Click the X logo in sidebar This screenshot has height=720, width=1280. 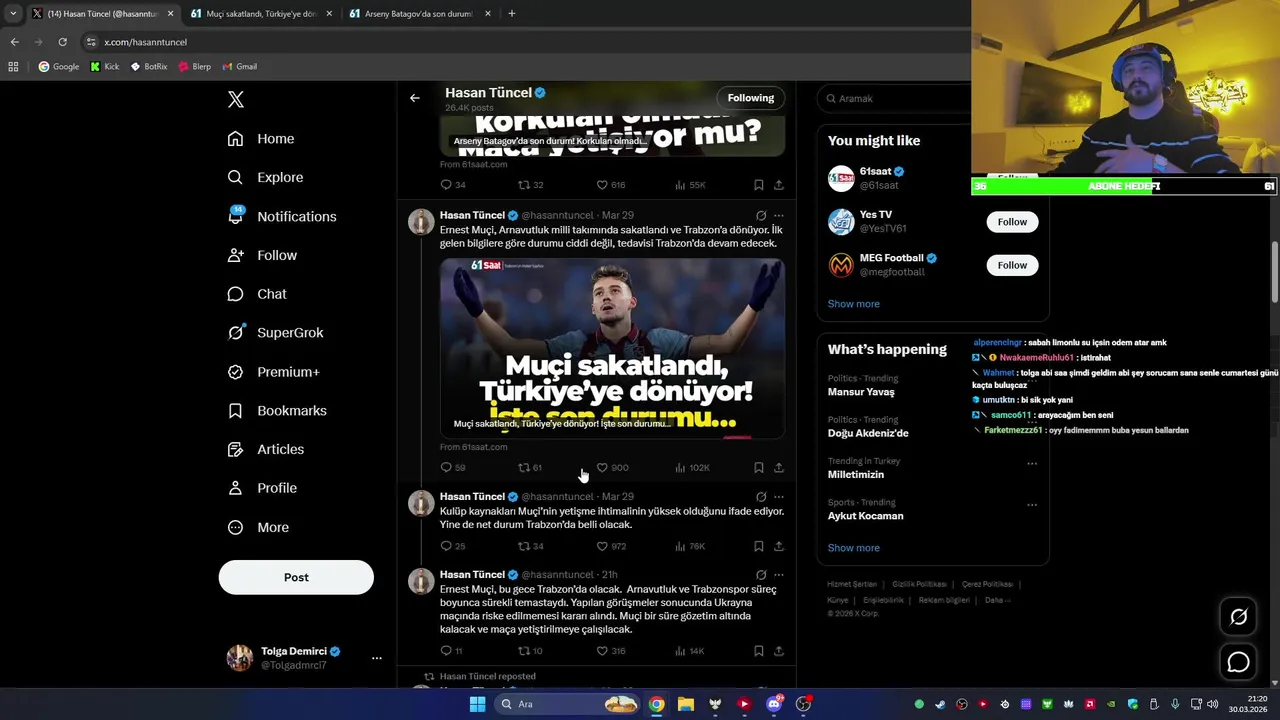236,99
